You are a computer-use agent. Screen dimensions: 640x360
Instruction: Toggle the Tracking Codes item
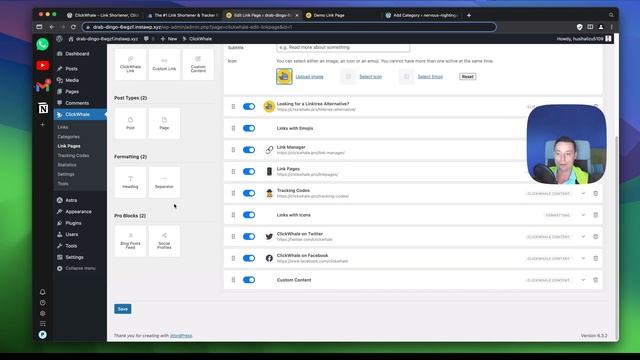click(x=249, y=193)
